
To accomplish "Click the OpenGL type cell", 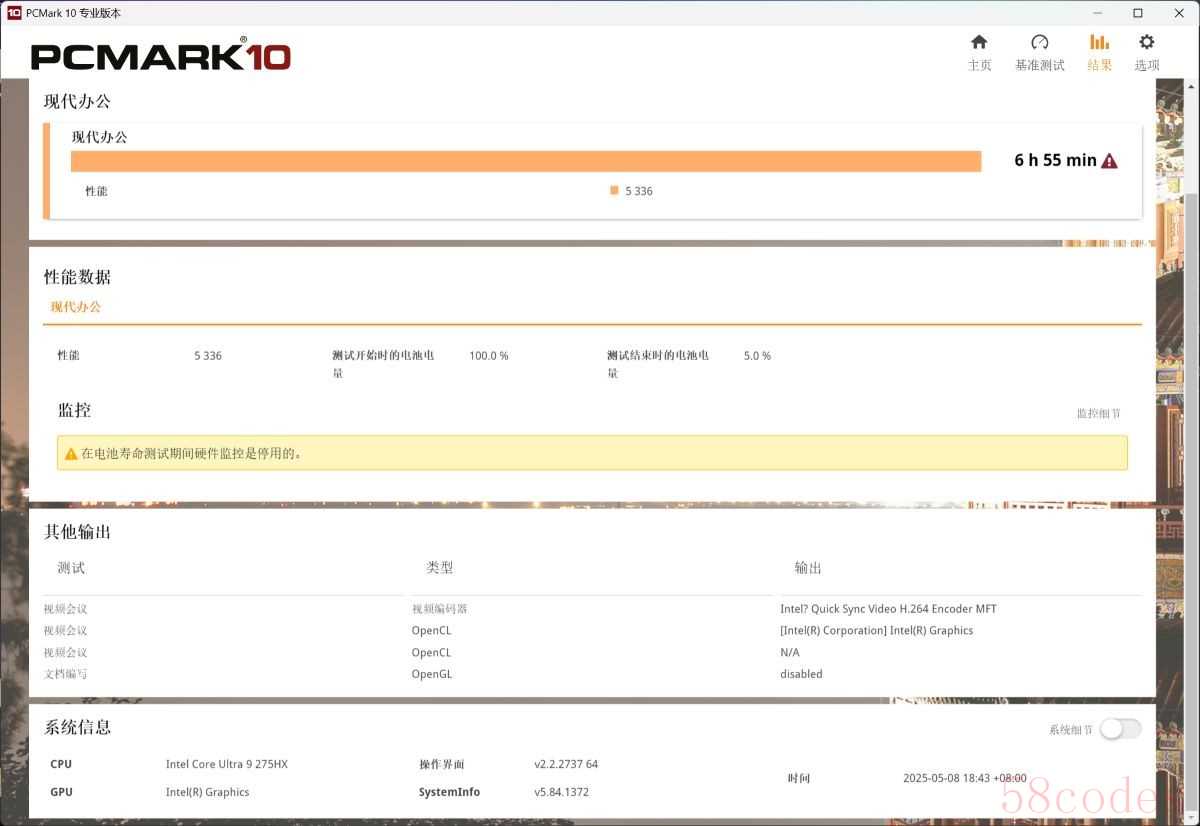I will pos(432,674).
